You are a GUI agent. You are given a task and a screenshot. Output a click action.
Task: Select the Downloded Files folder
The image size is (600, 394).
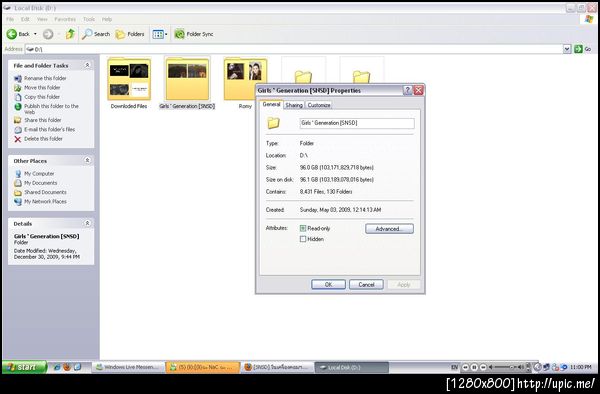(x=129, y=83)
